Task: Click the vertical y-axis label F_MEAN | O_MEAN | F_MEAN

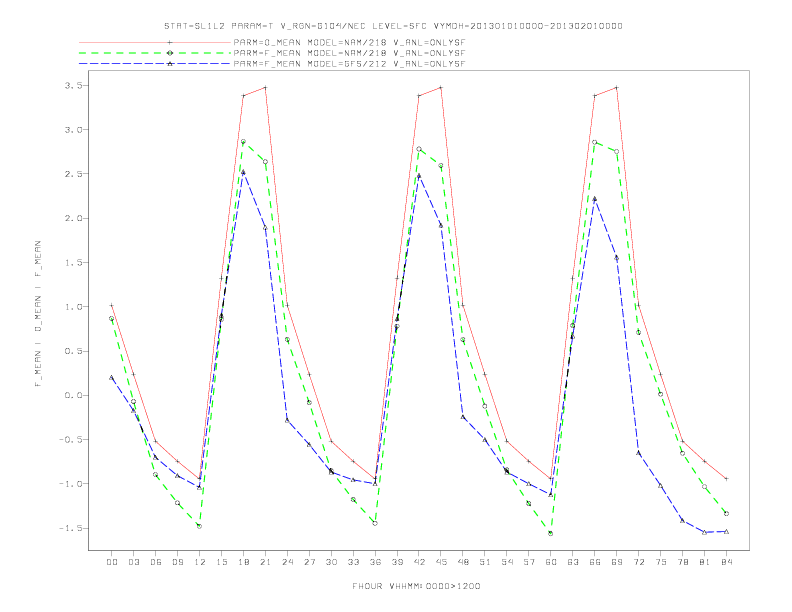Action: (38, 314)
